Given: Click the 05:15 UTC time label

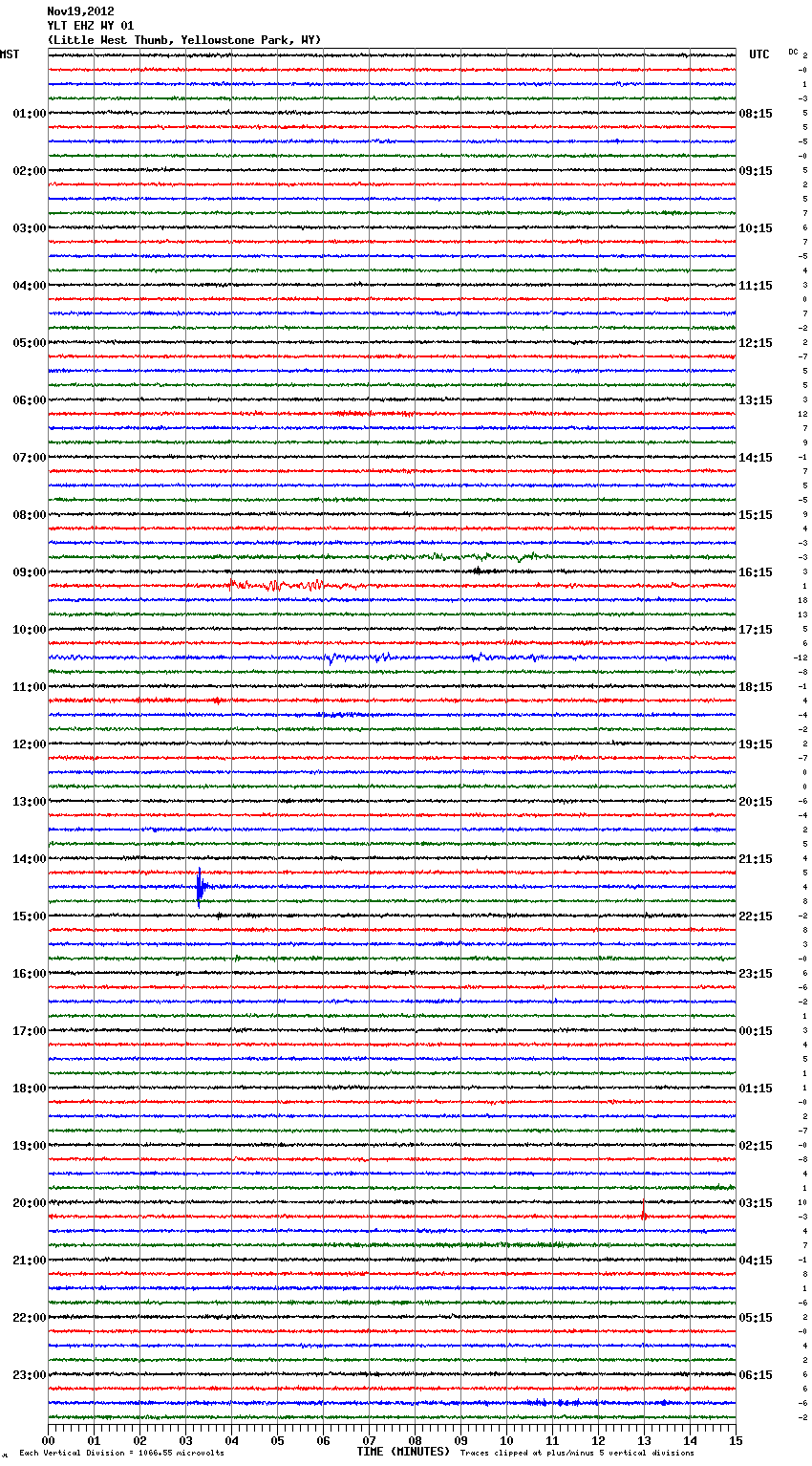Looking at the screenshot, I should pos(756,1318).
